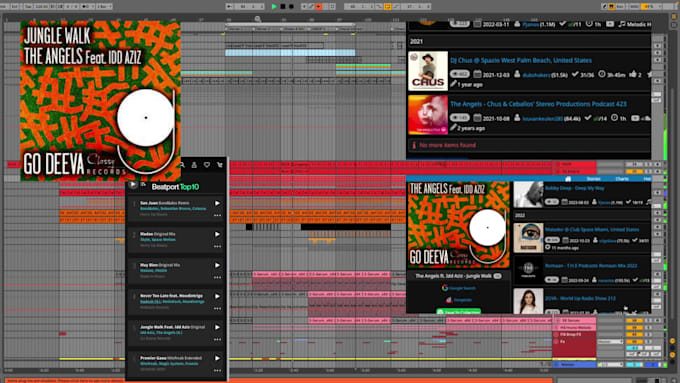Screen dimensions: 680x383
Task: Open the Beatport search icon
Action: pos(182,165)
